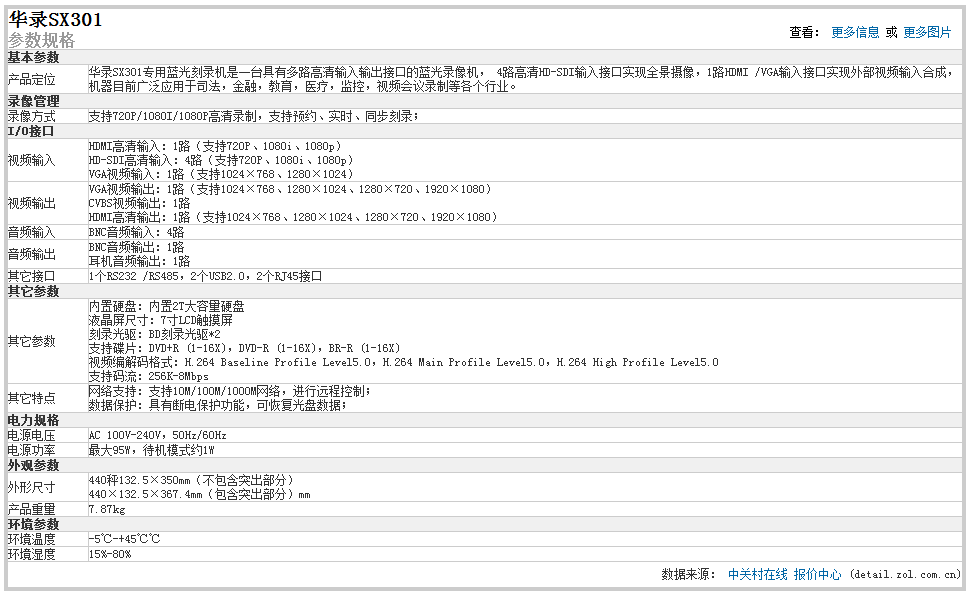Select the 外形尺寸 row label
Viewport: 972px width, 595px height.
pyautogui.click(x=32, y=487)
